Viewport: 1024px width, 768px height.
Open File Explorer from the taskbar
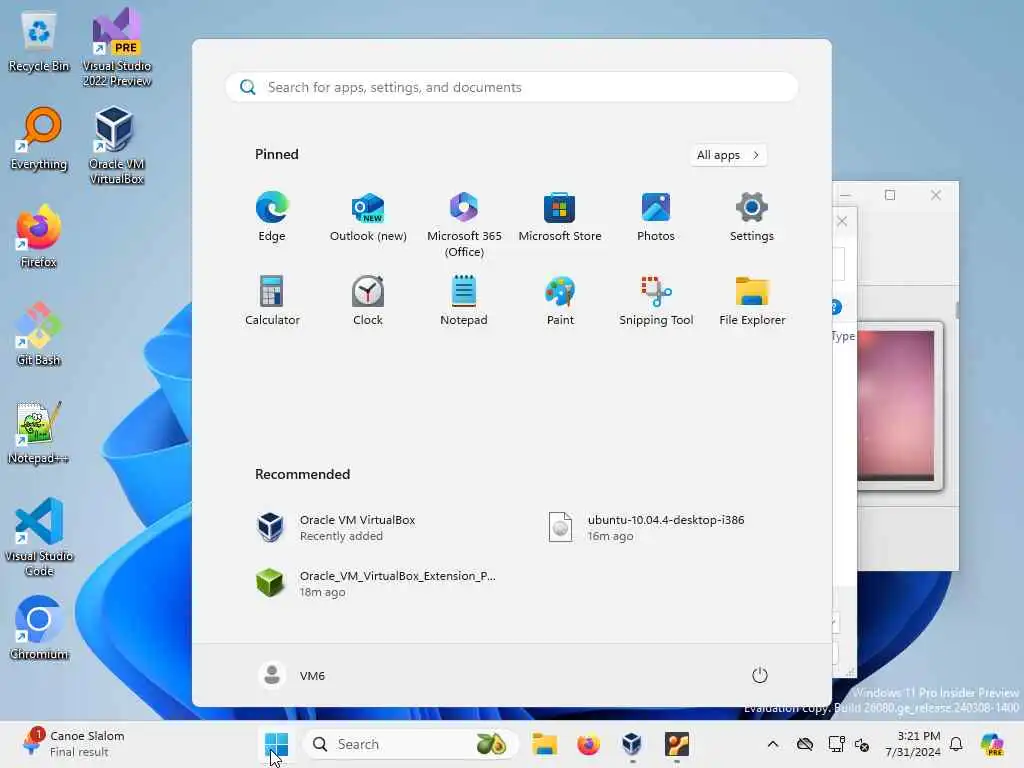[544, 744]
